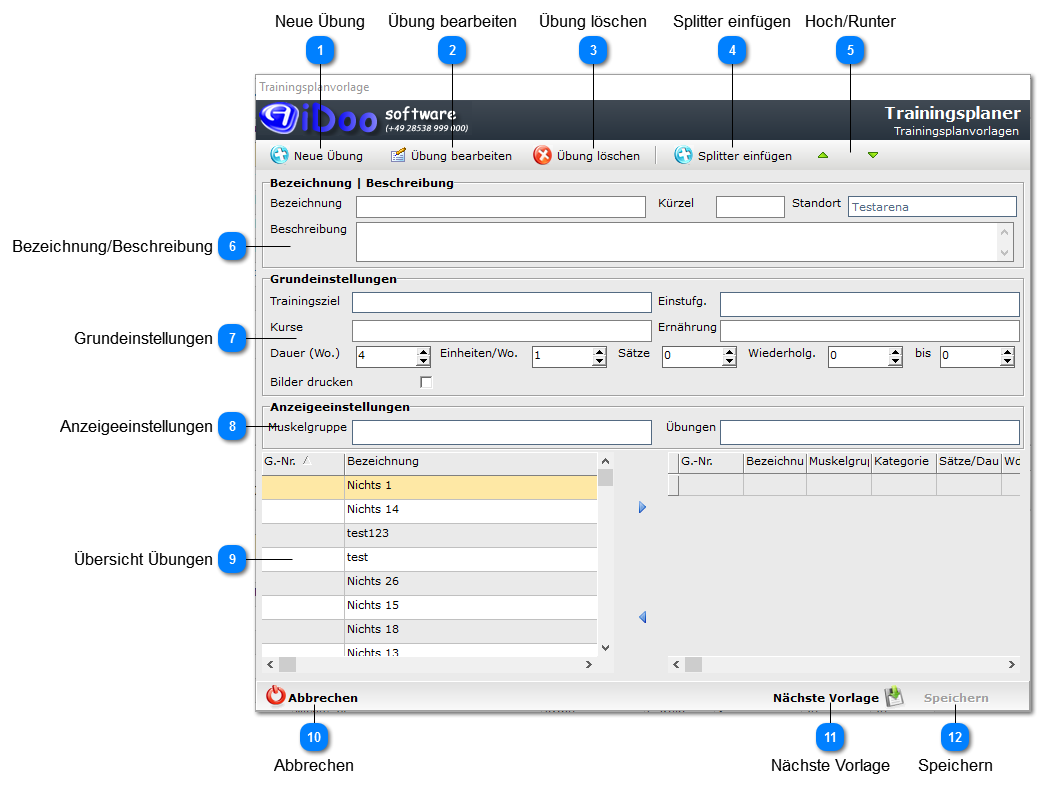Click the Speichern button
The height and width of the screenshot is (791, 1040).
point(956,698)
